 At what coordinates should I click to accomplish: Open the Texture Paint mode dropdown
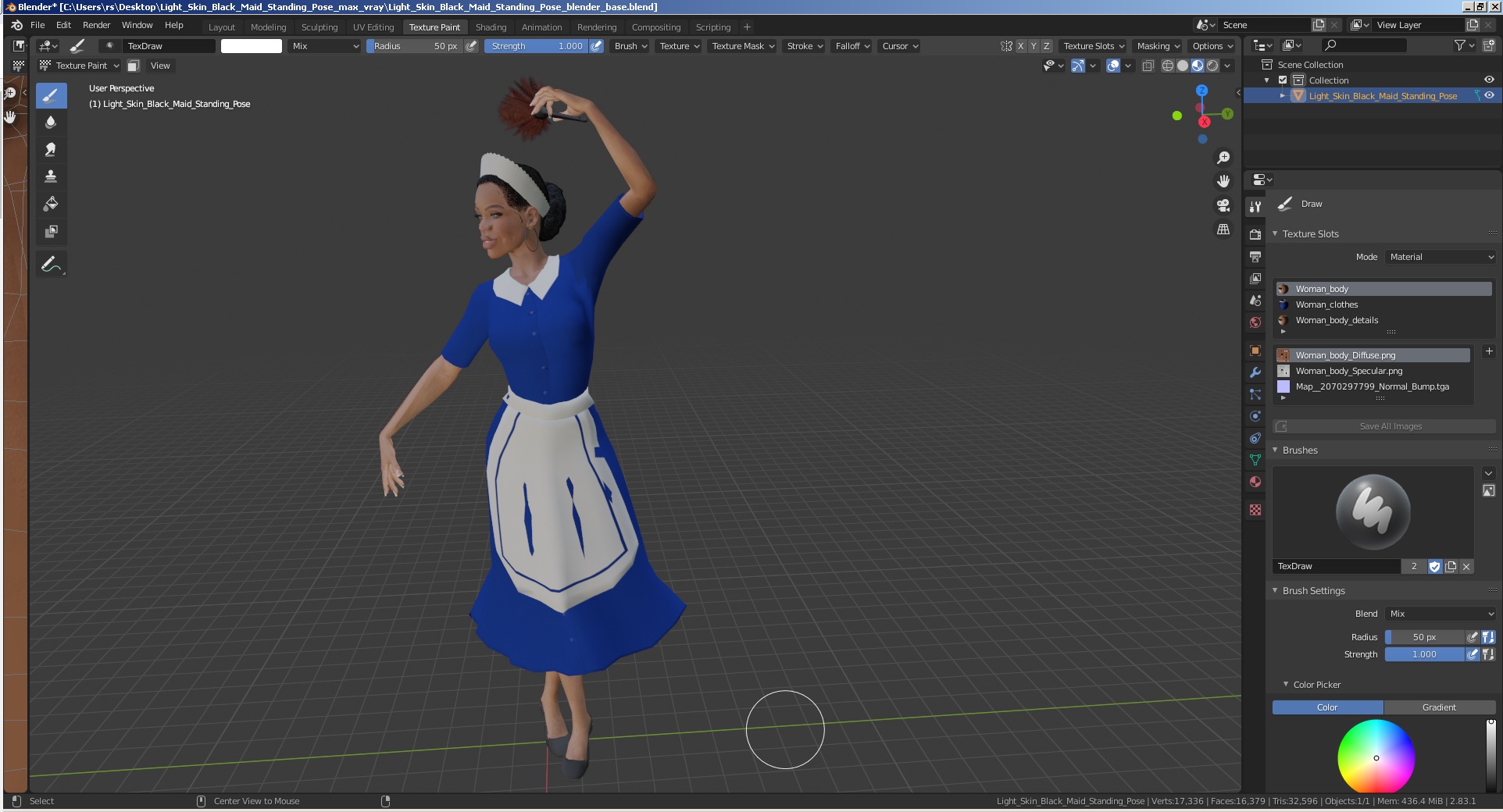pyautogui.click(x=80, y=66)
